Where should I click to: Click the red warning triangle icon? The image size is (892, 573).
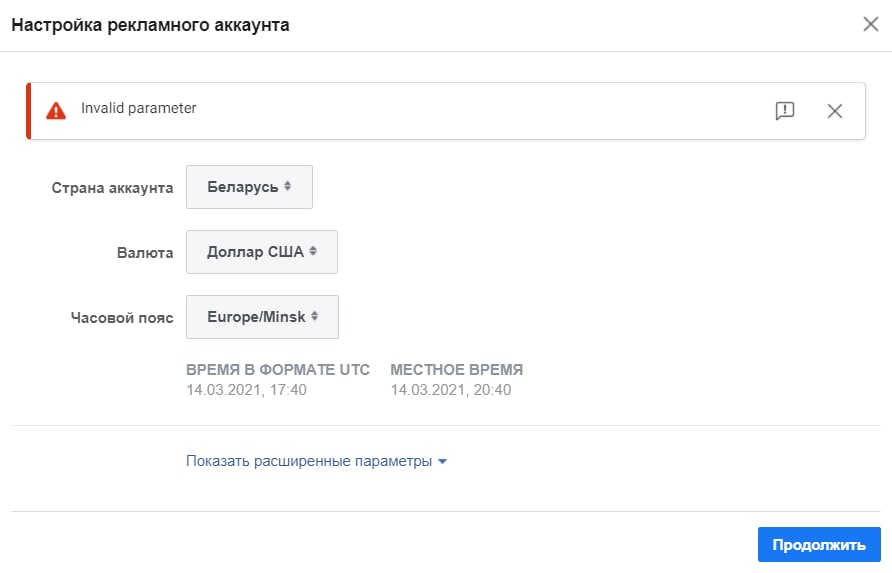click(56, 110)
